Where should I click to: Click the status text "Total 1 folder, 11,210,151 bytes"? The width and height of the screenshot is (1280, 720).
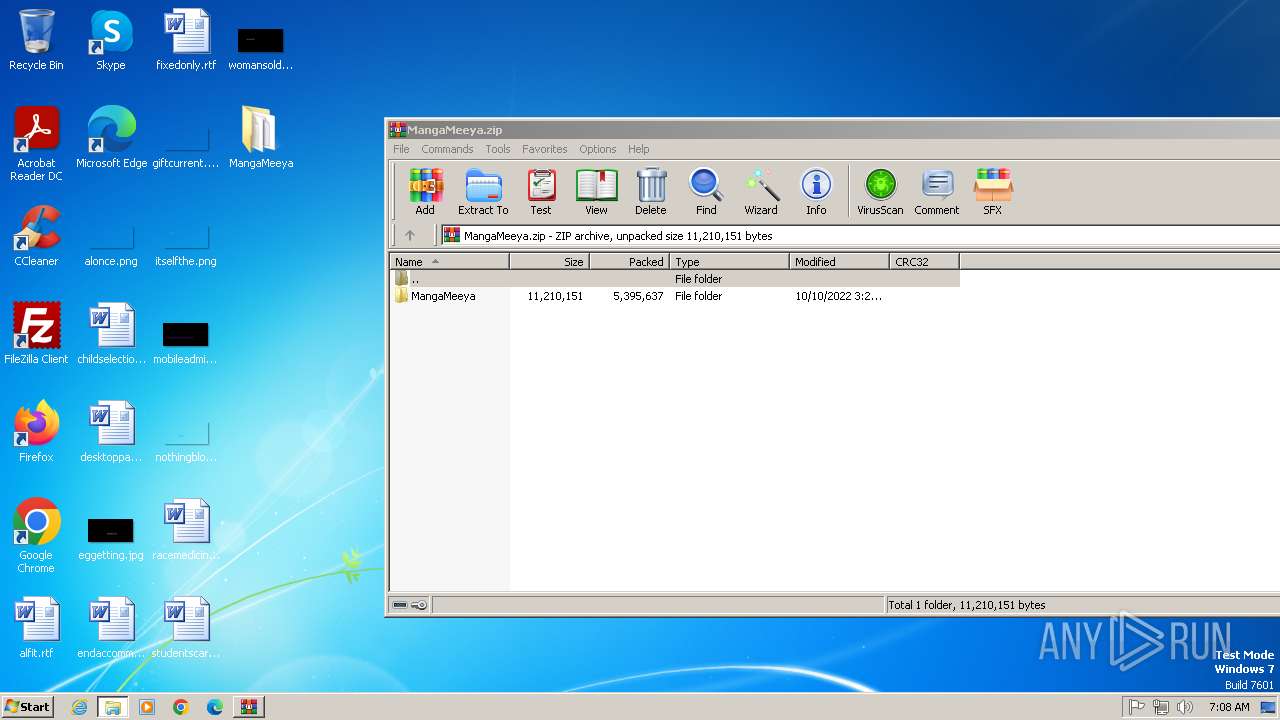967,605
